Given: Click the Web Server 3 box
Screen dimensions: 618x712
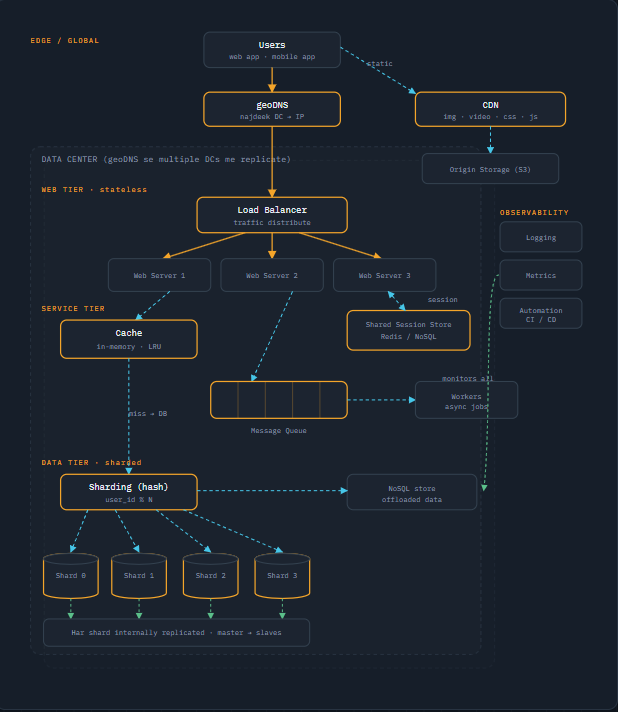Looking at the screenshot, I should (x=385, y=275).
